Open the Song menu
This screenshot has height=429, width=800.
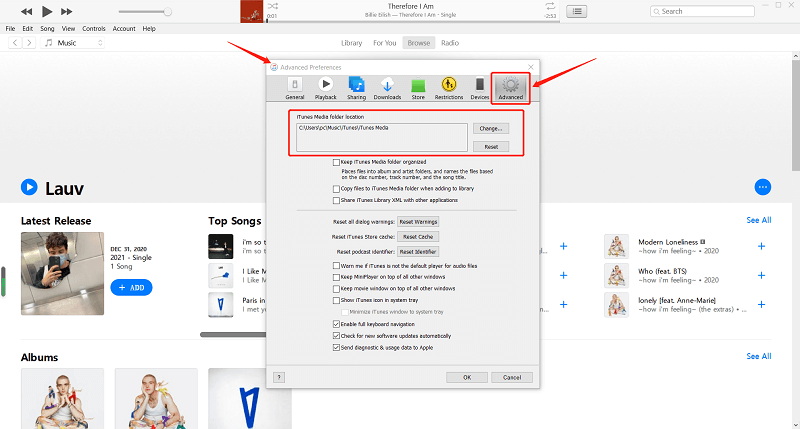(x=47, y=29)
